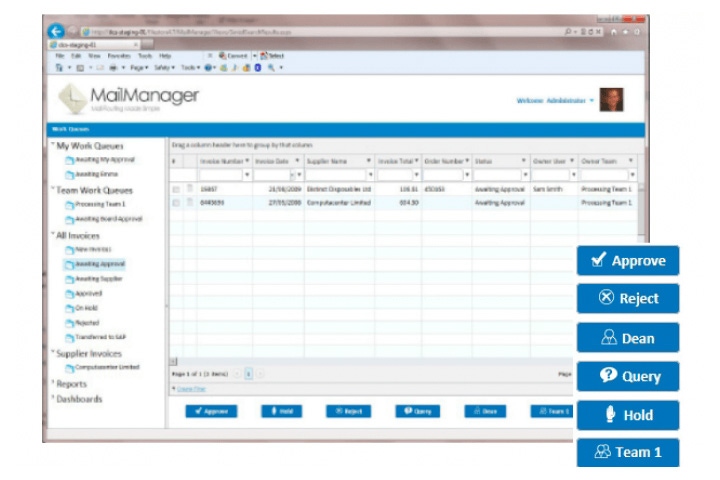Tick checkbox for invoice 19857 row
This screenshot has height=480, width=720.
[x=176, y=189]
